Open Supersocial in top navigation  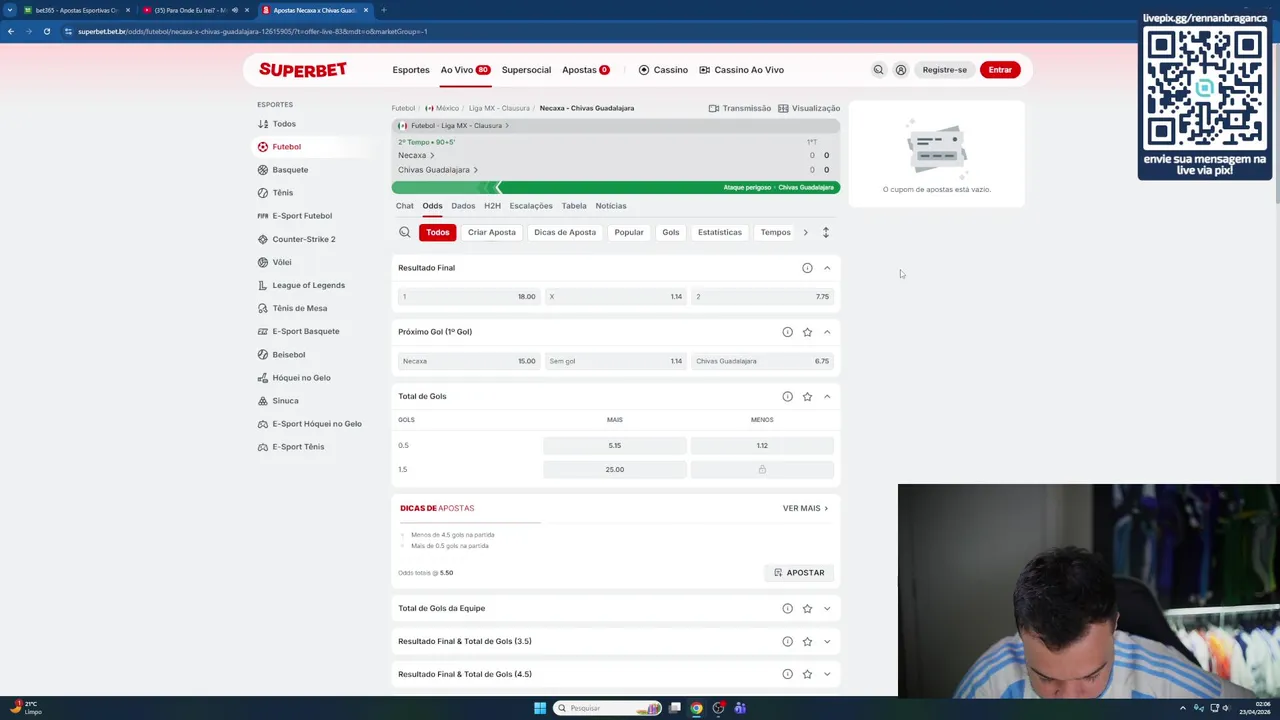coord(526,70)
